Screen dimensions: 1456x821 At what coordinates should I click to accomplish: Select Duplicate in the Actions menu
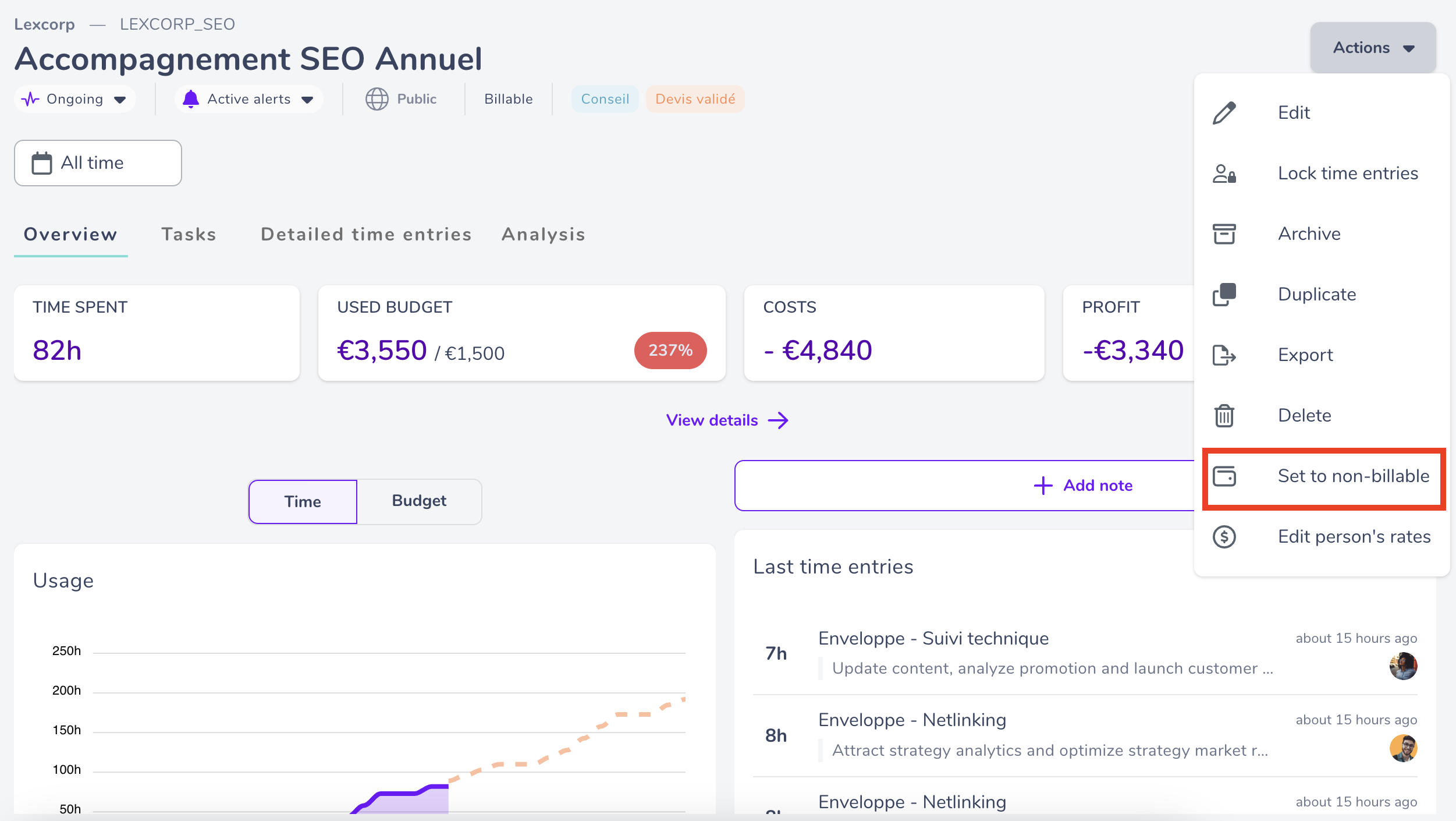pos(1322,295)
